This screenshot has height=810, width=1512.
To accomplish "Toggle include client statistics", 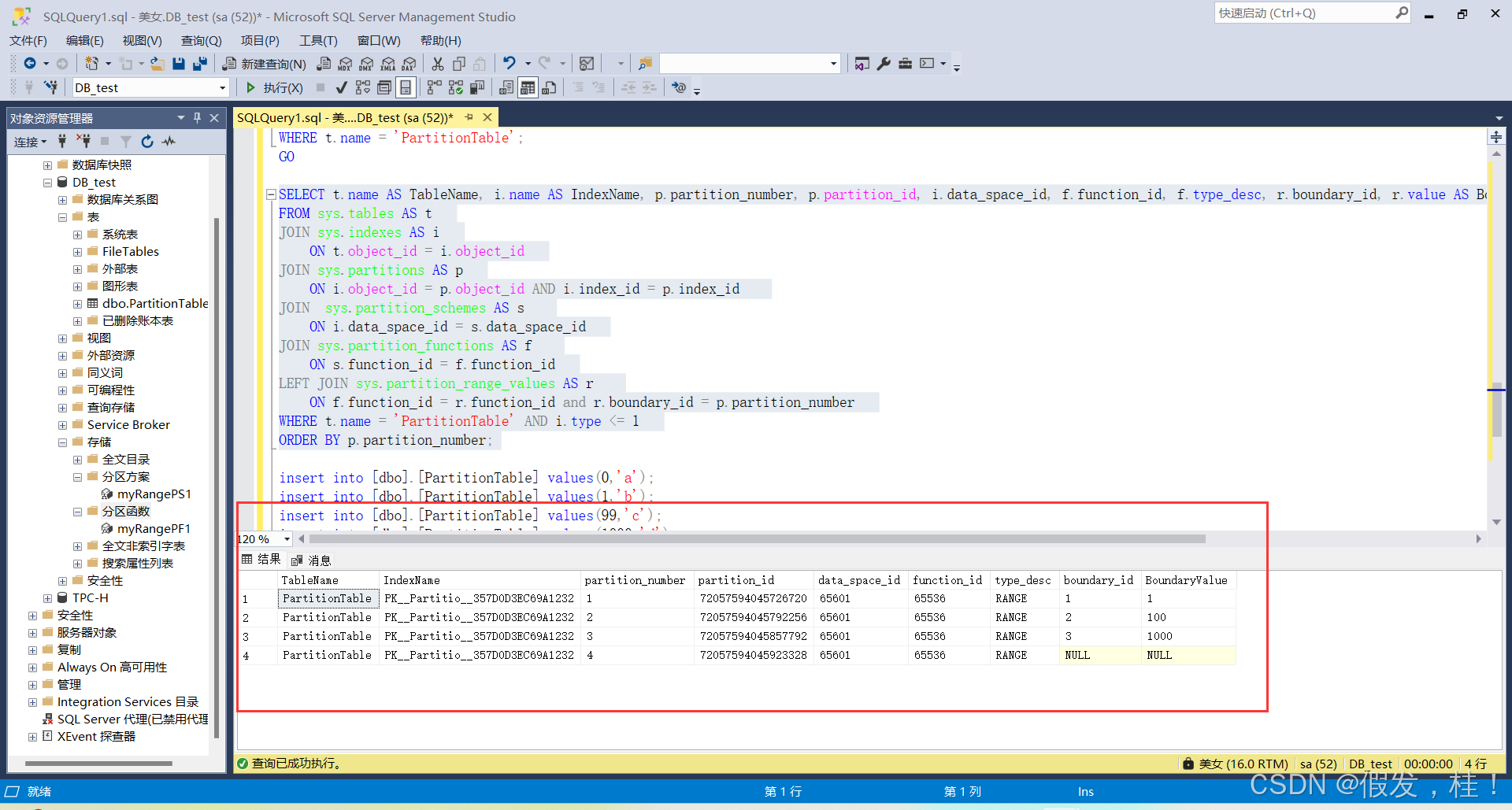I will pos(477,87).
